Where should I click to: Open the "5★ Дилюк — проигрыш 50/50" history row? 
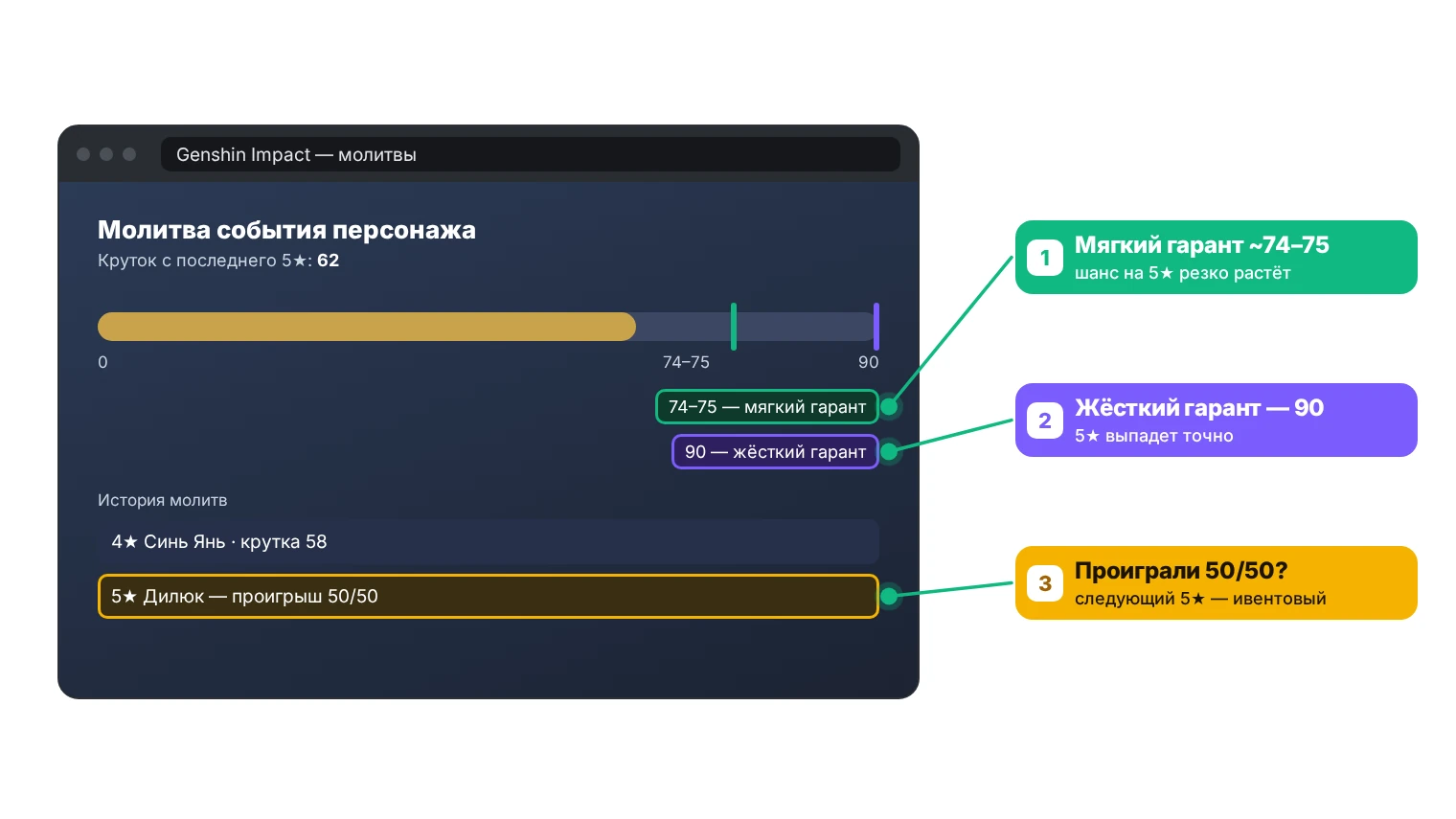[x=489, y=597]
